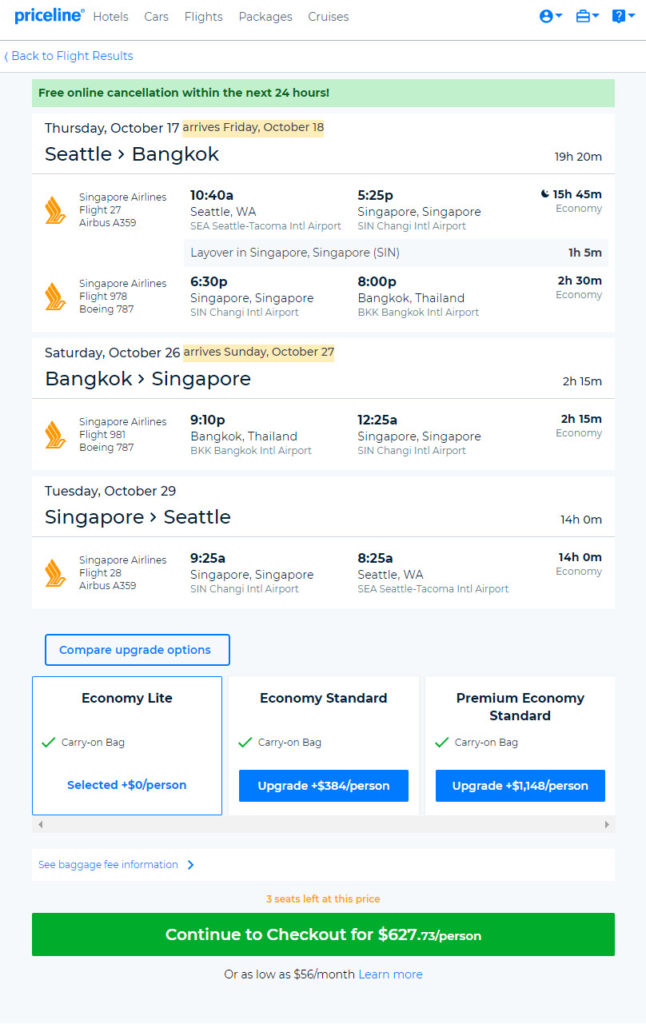Click overnight moon icon beside 15h 45m
Viewport: 646px width, 1024px height.
pyautogui.click(x=545, y=194)
